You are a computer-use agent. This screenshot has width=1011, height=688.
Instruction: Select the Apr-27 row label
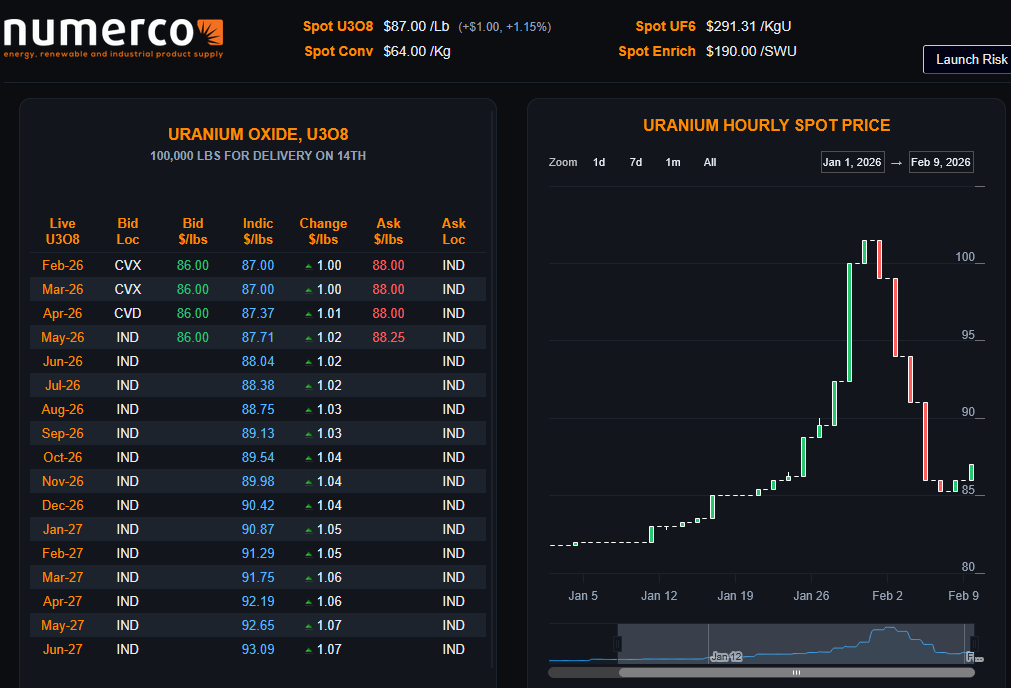[63, 602]
